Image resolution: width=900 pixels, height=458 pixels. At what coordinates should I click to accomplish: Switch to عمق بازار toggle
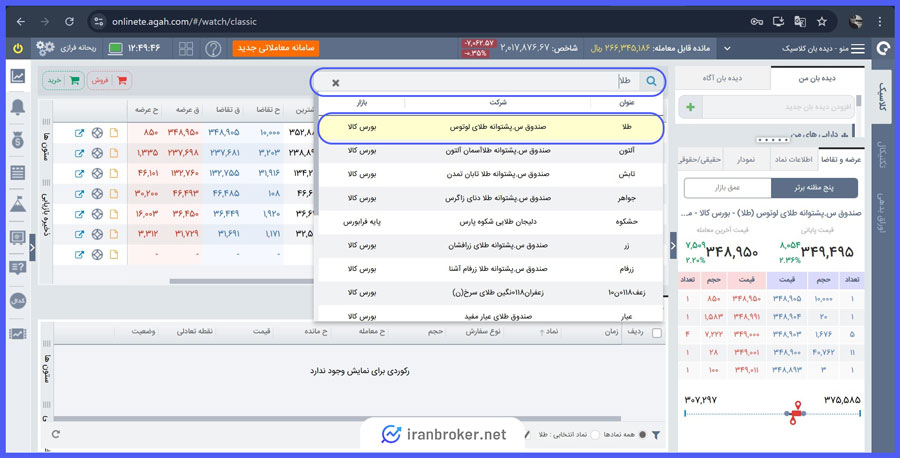727,188
